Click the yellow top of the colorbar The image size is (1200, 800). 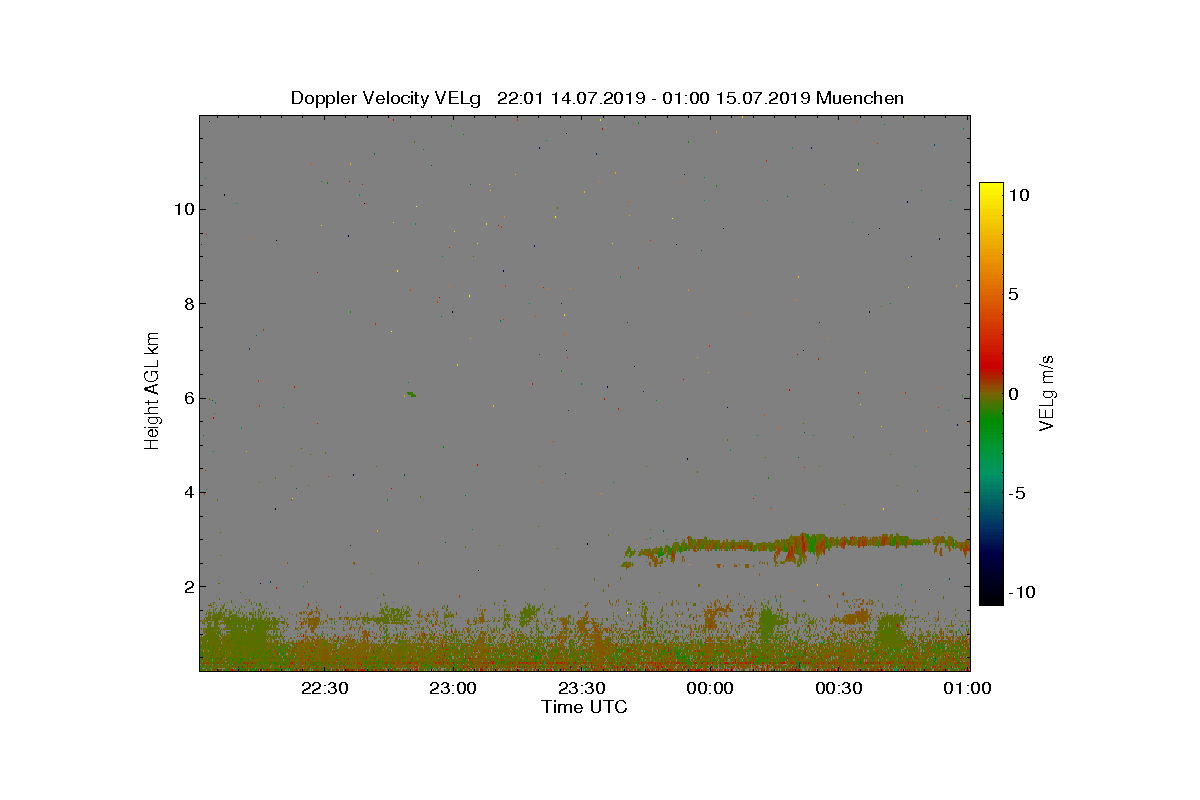tap(991, 192)
